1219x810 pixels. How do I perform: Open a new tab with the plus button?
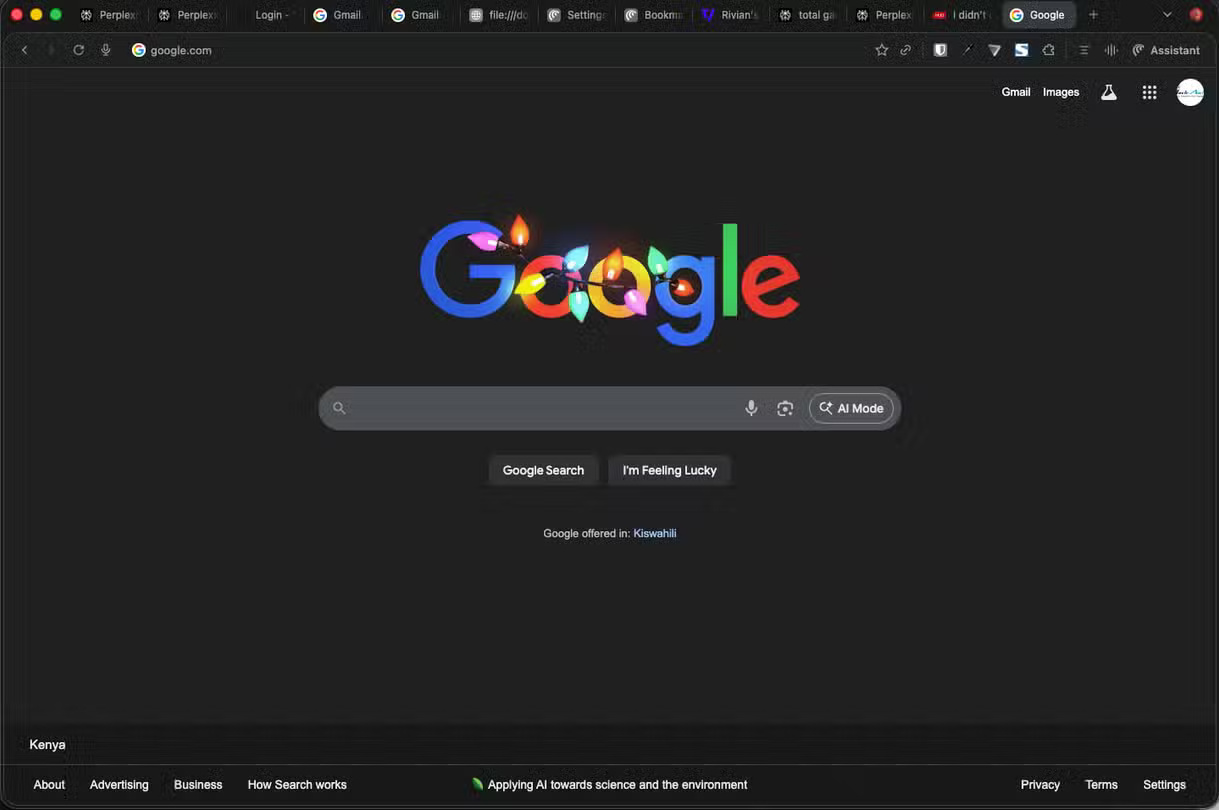point(1092,14)
